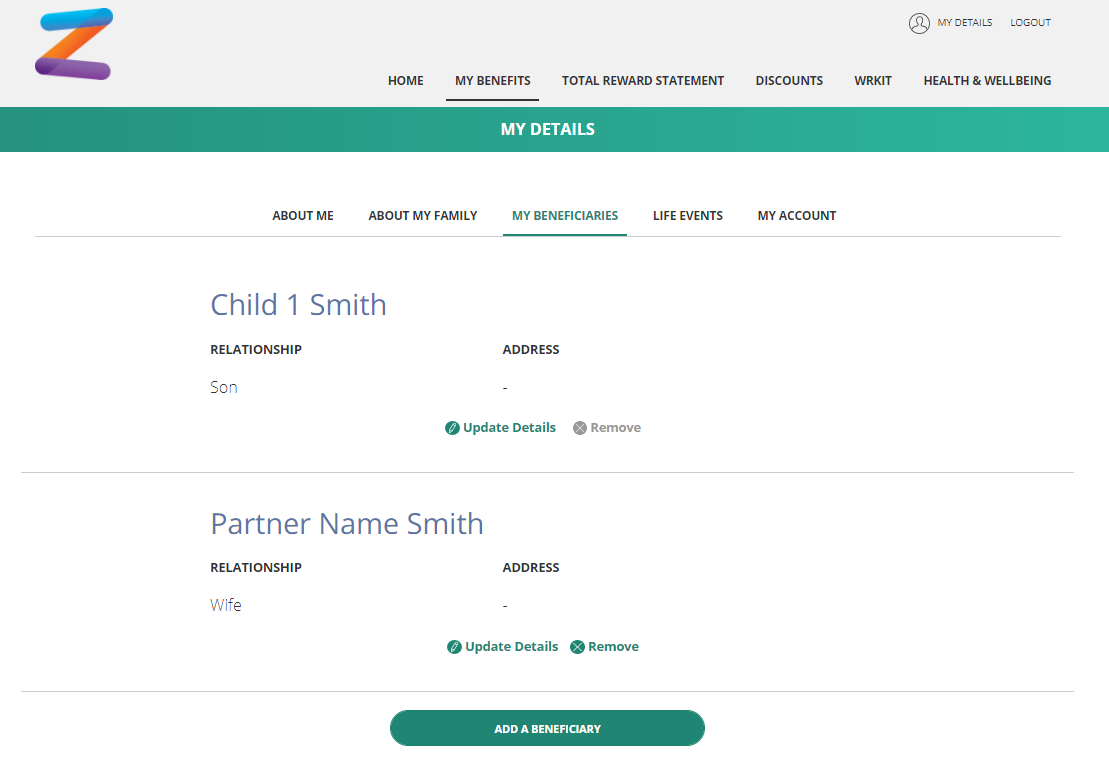Viewport: 1109px width, 784px height.
Task: Switch to ABOUT ME tab
Action: (x=303, y=216)
